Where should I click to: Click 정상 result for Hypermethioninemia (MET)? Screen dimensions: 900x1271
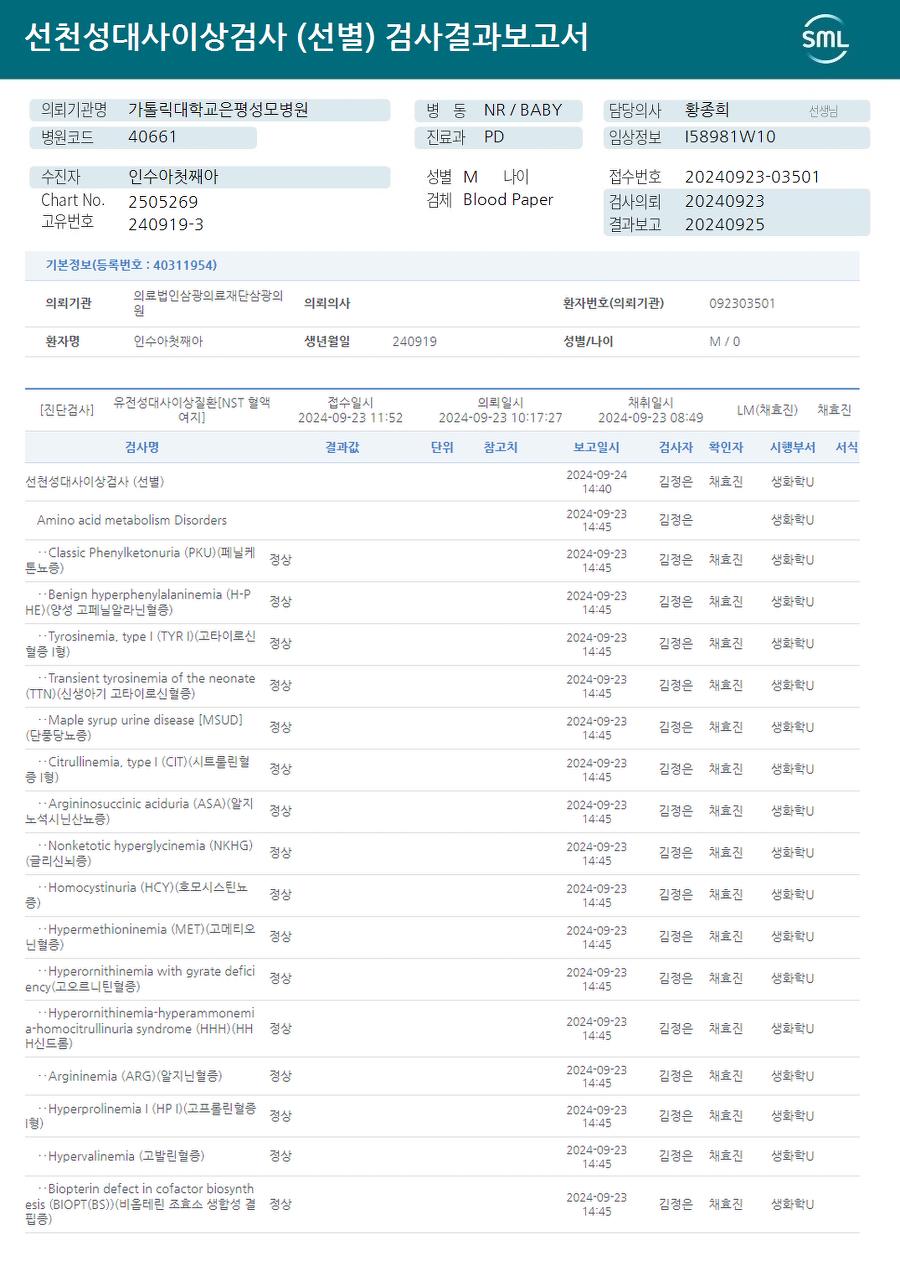coord(280,937)
